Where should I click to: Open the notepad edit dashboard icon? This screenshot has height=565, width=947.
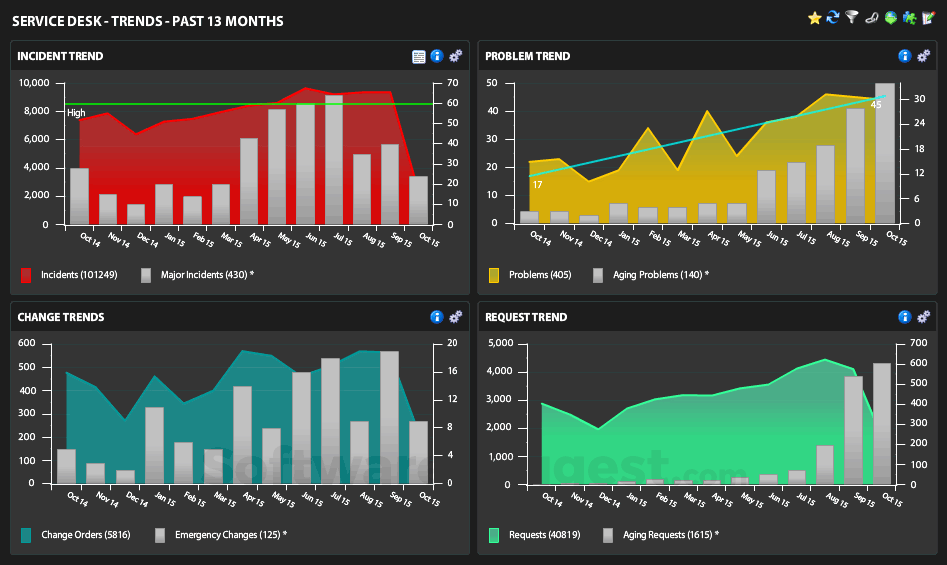pyautogui.click(x=928, y=18)
